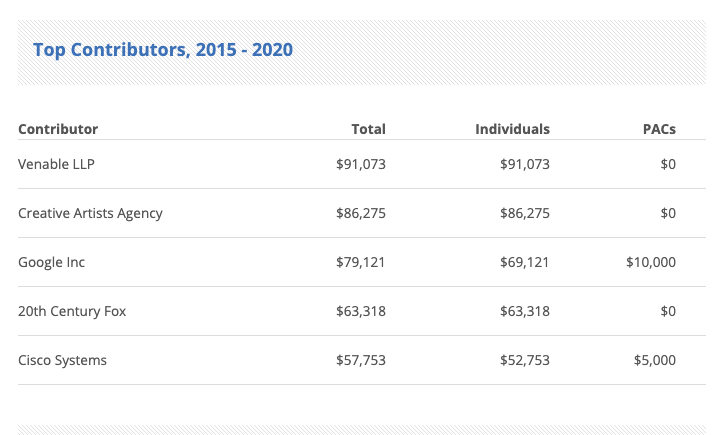Click the Contributor column header
Viewport: 725px width, 435px height.
click(58, 129)
